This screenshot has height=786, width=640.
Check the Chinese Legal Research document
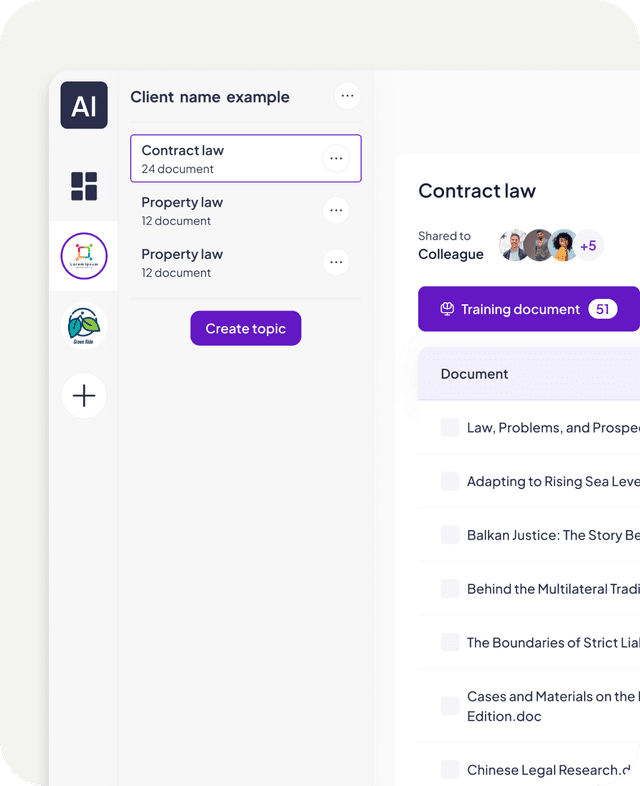[450, 769]
